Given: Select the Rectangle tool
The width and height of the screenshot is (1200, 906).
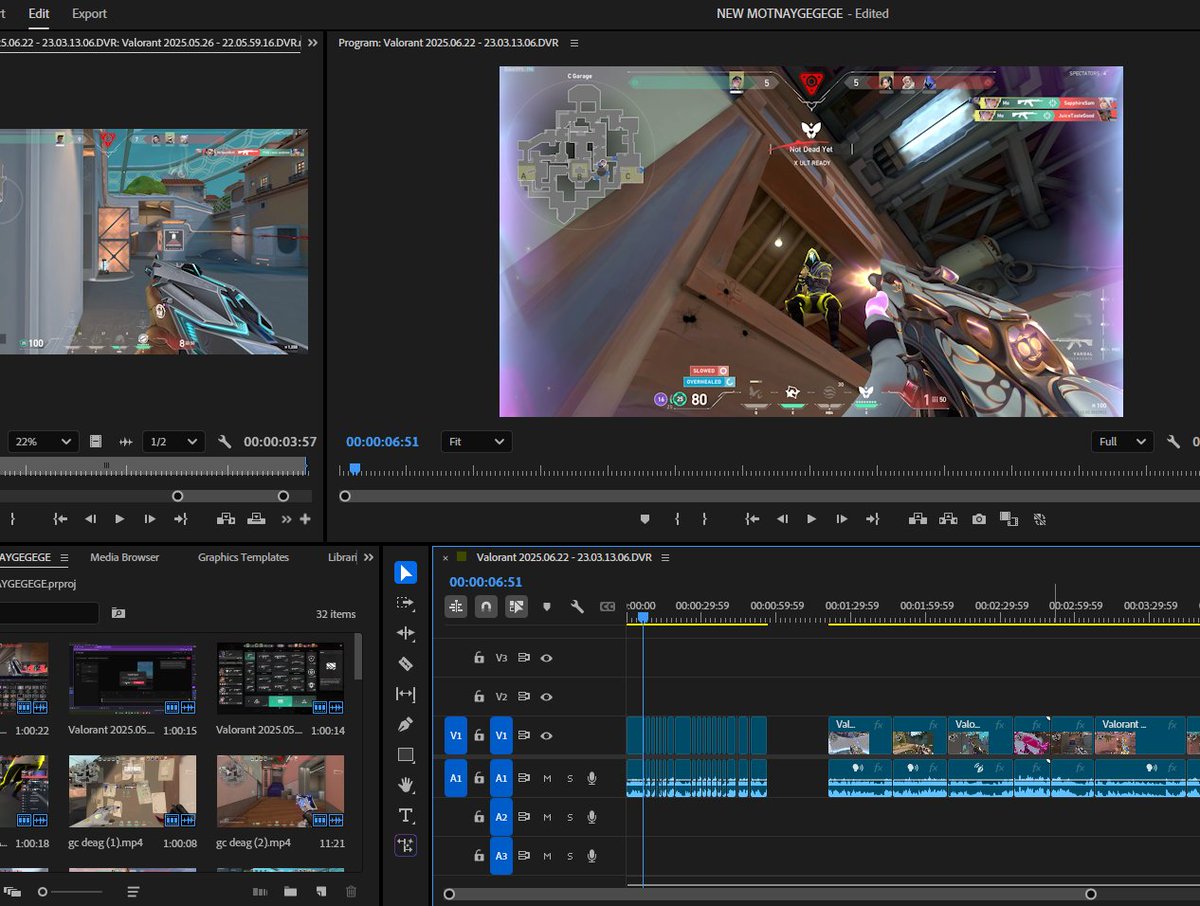Looking at the screenshot, I should [405, 754].
